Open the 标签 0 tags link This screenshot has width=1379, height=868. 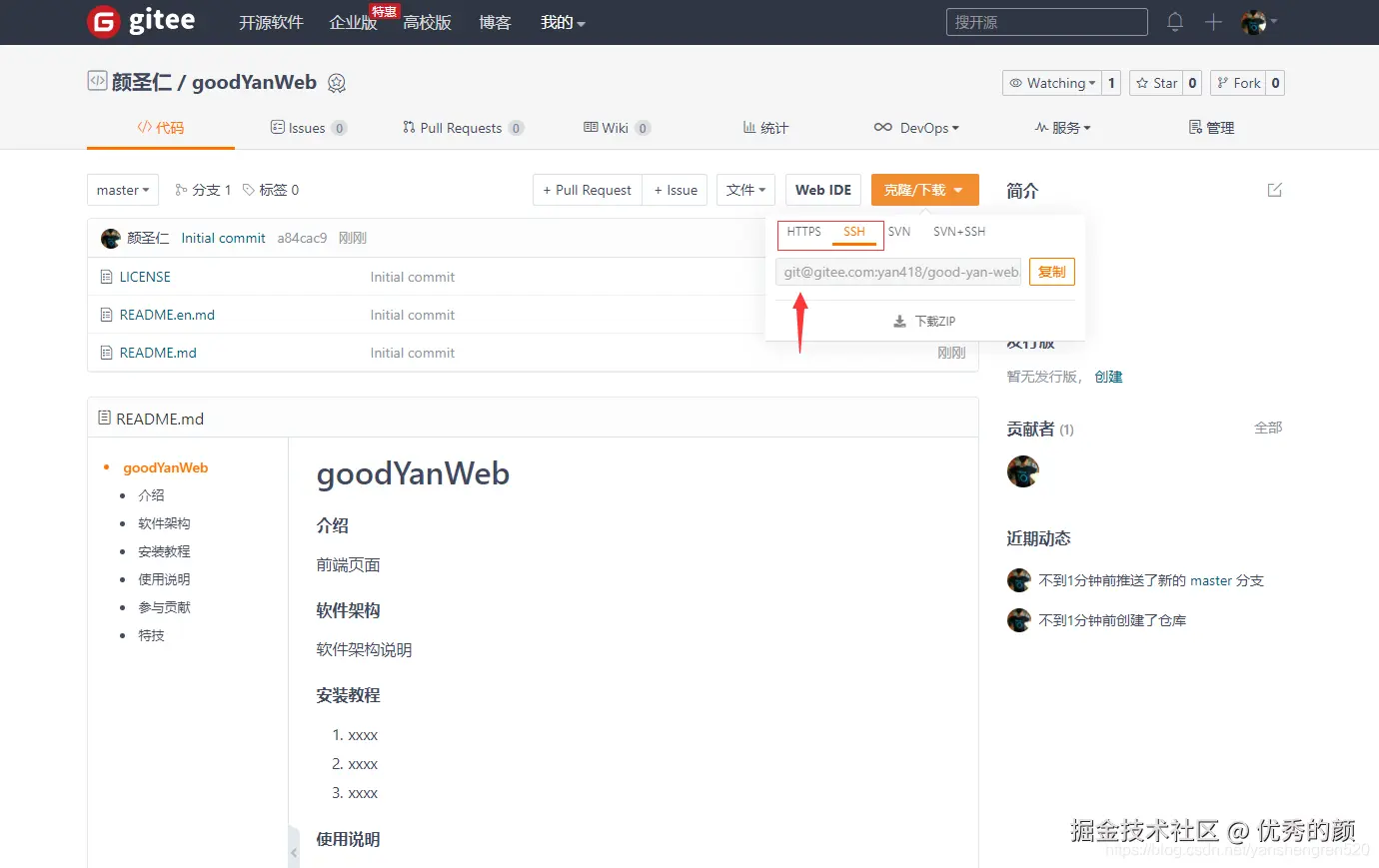coord(271,190)
